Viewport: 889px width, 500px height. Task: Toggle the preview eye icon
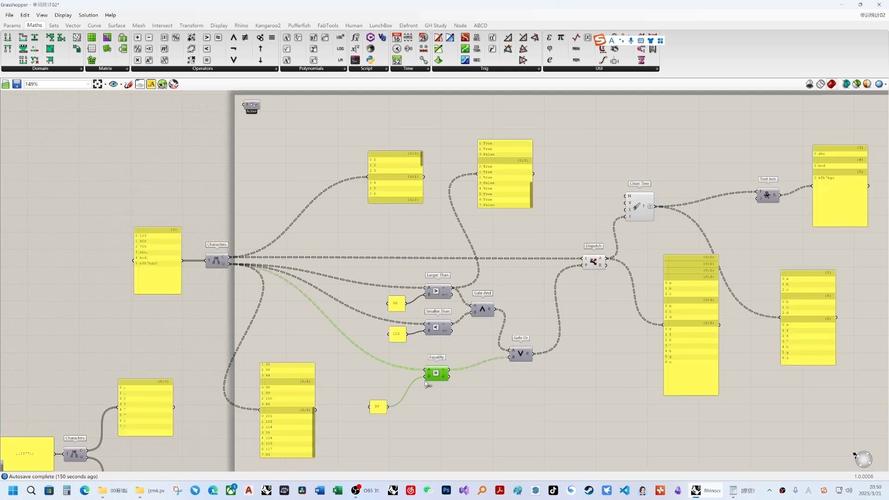pos(113,84)
